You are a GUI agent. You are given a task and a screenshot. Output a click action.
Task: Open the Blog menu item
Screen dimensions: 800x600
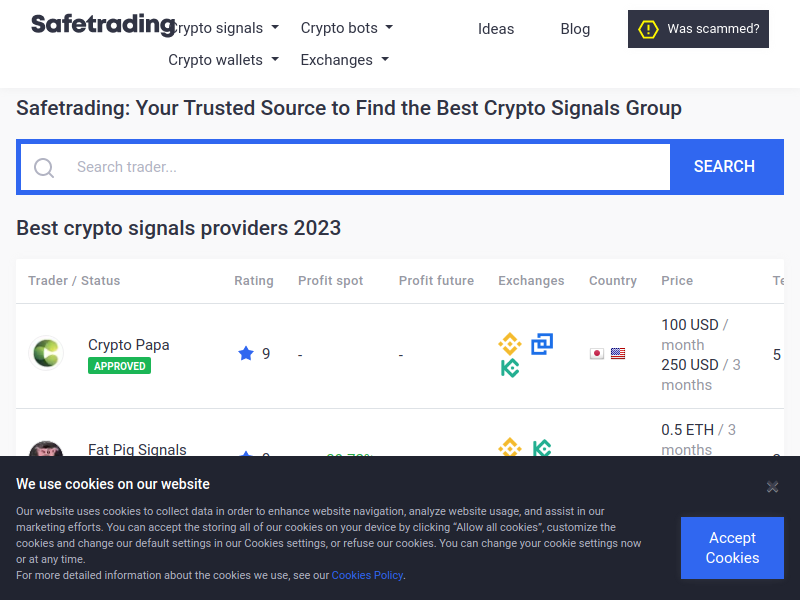pyautogui.click(x=575, y=29)
